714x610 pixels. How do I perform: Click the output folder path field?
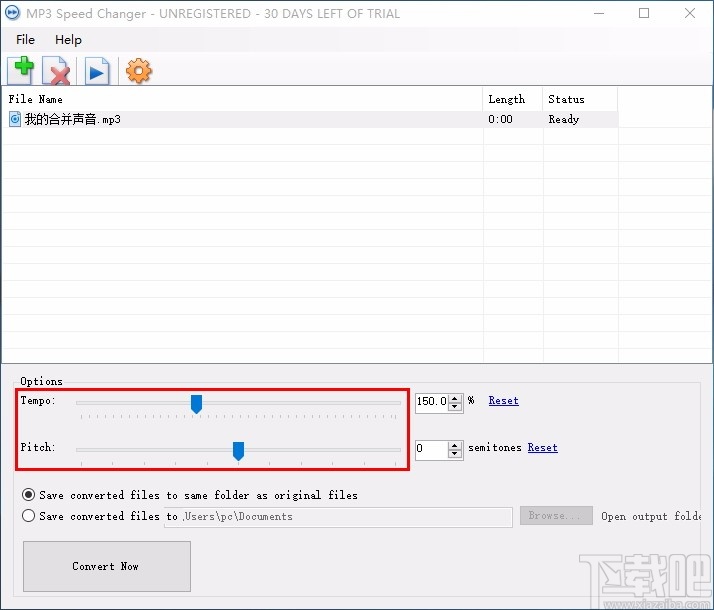338,517
